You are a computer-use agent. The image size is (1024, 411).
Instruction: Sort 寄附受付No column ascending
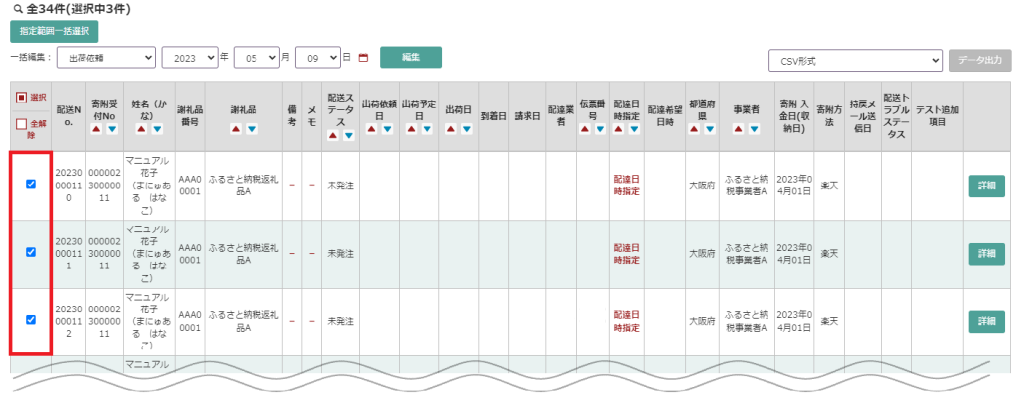95,129
